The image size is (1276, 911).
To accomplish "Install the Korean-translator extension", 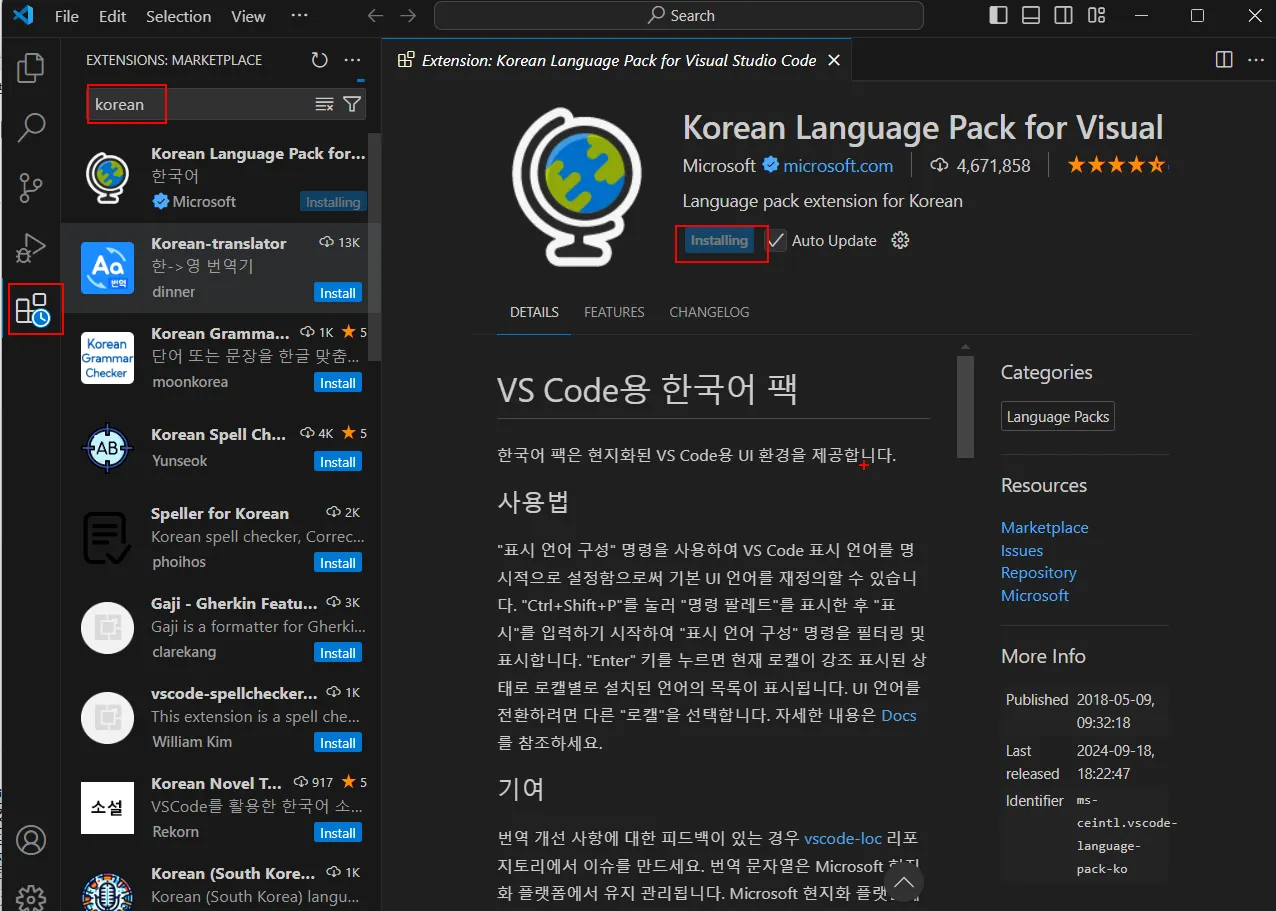I will (x=337, y=293).
